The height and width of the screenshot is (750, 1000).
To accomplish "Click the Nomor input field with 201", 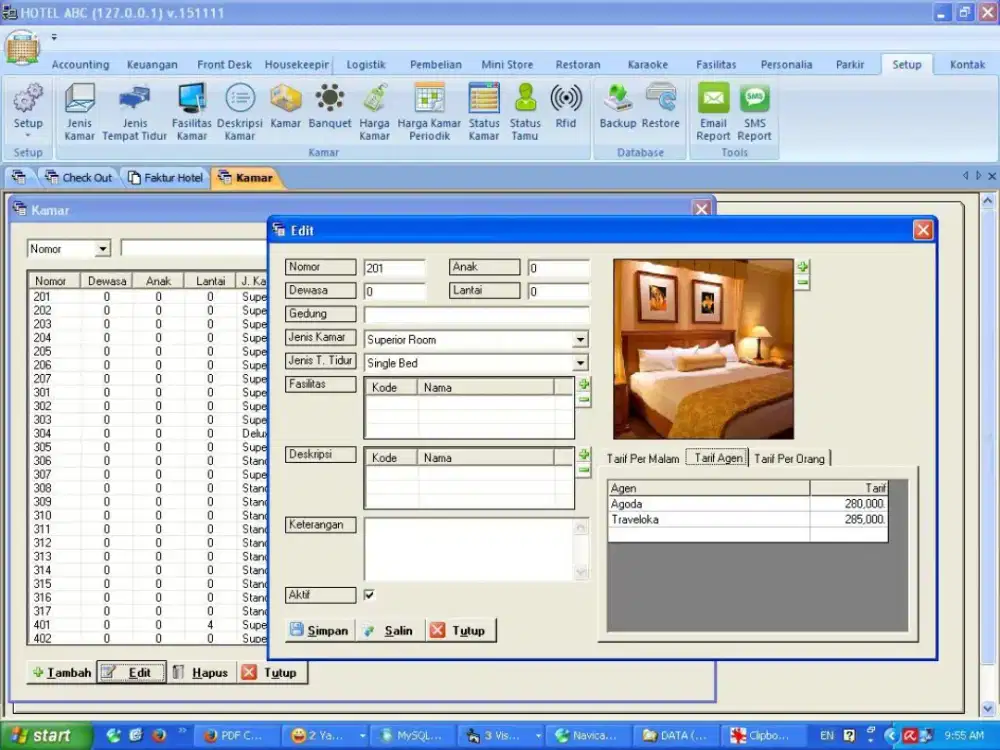I will pyautogui.click(x=394, y=268).
